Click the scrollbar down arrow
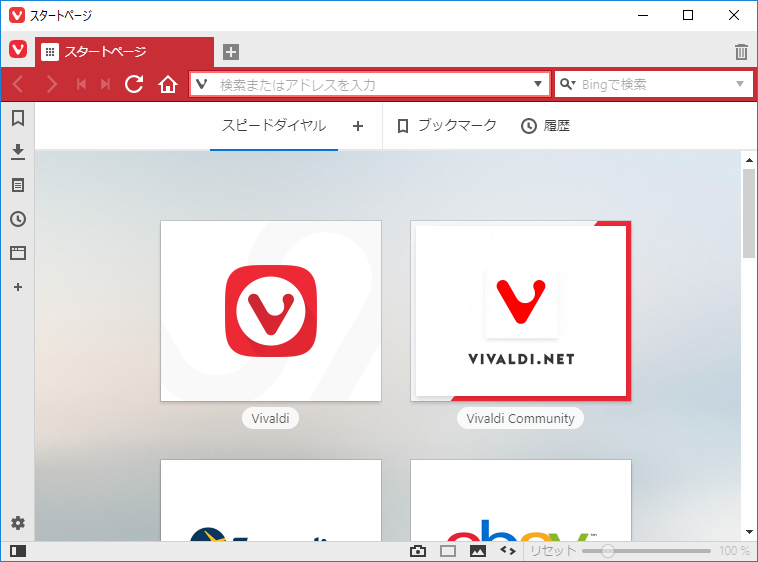 (749, 532)
